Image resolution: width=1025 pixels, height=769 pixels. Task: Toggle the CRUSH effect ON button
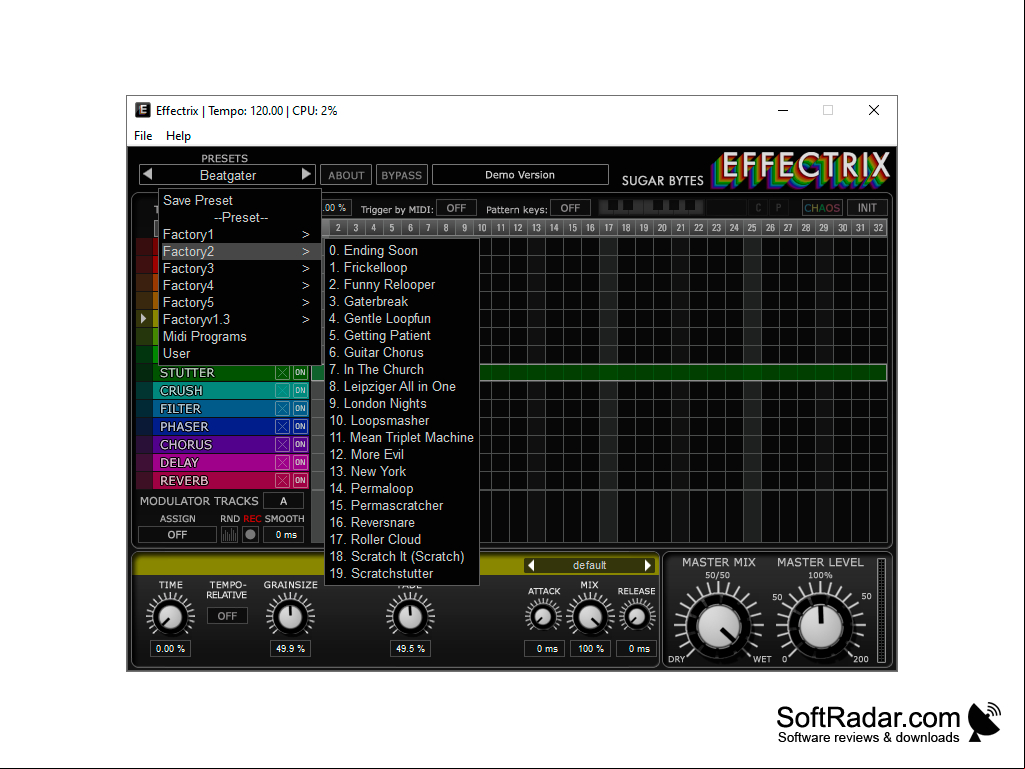pyautogui.click(x=300, y=390)
